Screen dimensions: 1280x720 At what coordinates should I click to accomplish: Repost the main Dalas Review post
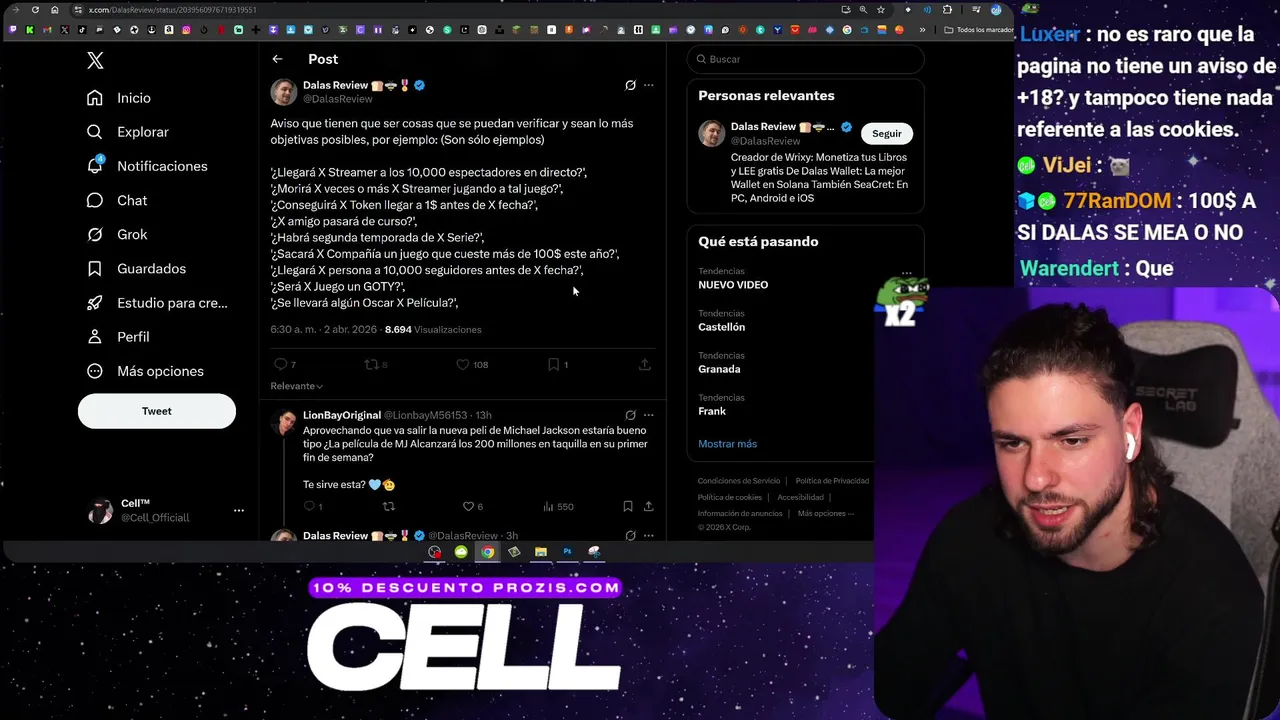[x=375, y=364]
